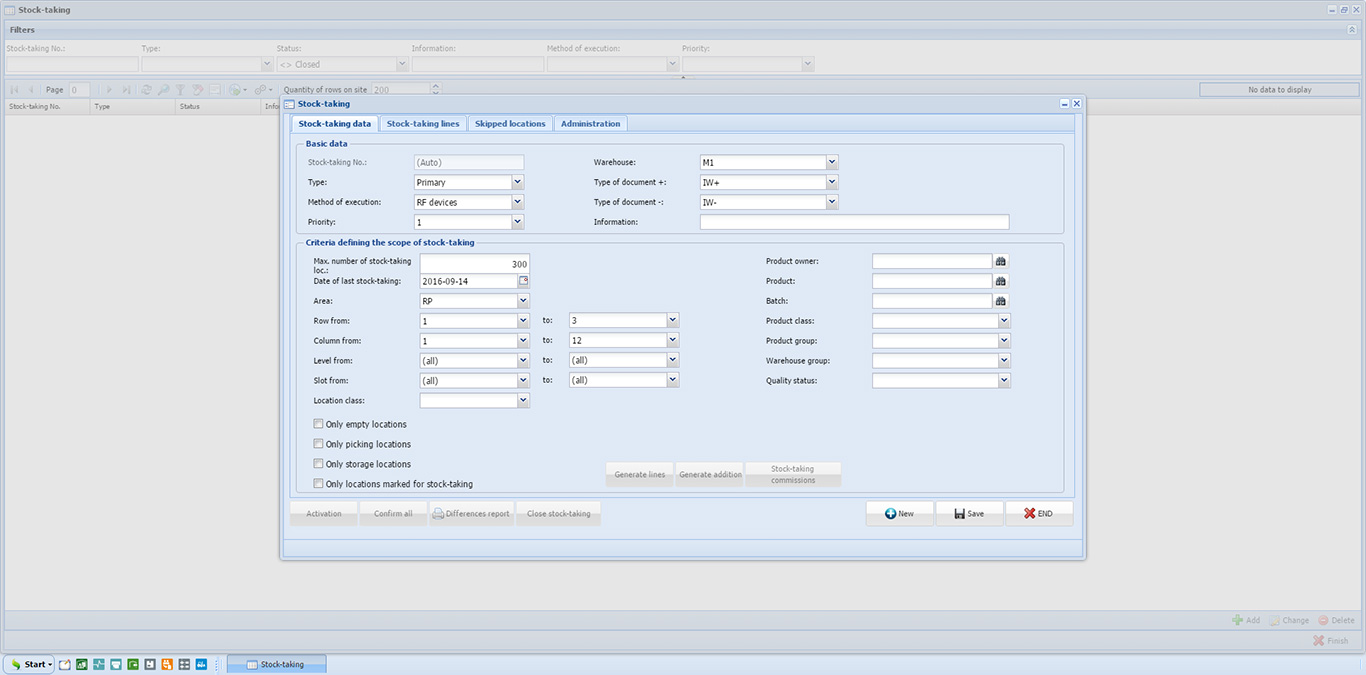Click the printer icon in the taskbar
1366x675 pixels.
pos(116,664)
